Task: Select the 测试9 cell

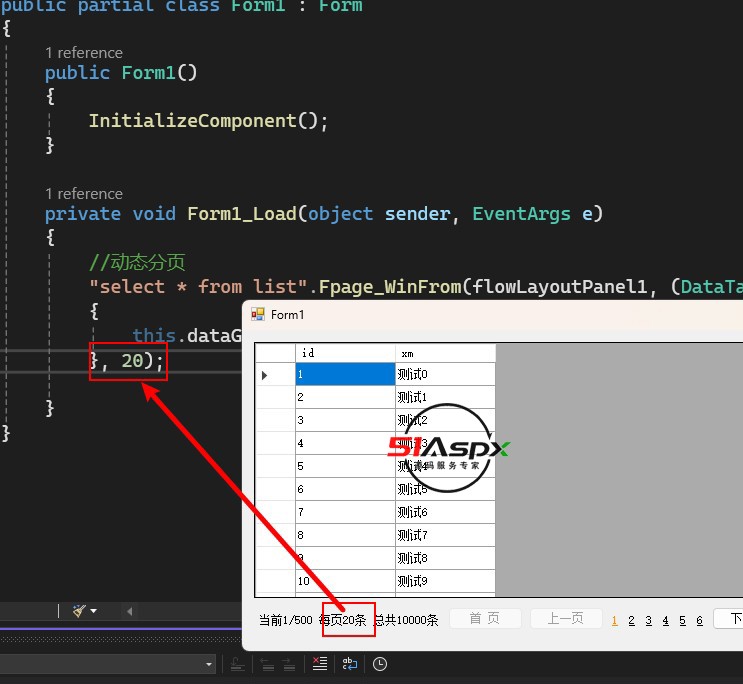Action: pyautogui.click(x=445, y=581)
